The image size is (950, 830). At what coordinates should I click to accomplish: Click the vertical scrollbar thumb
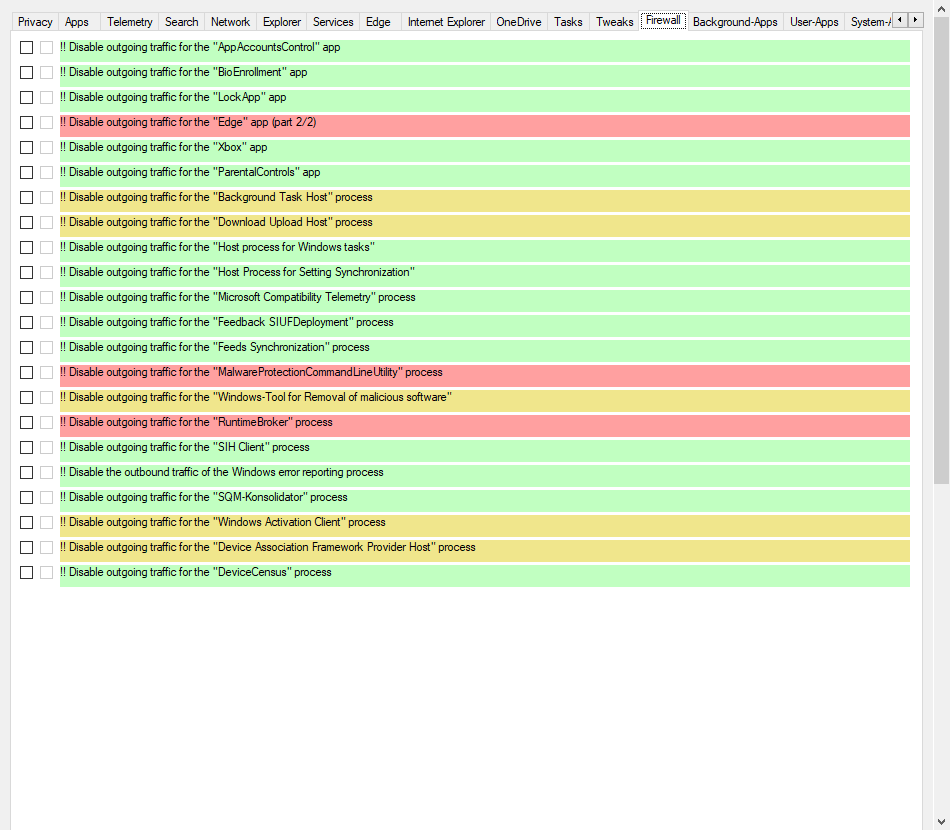coord(942,250)
